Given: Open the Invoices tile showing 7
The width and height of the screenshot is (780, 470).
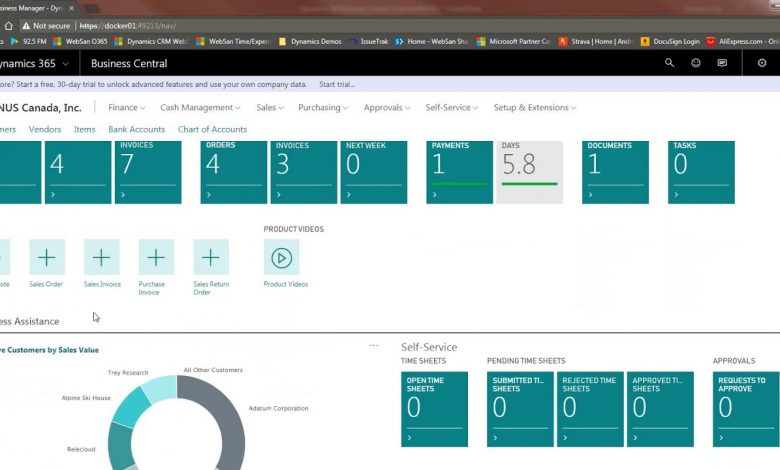Looking at the screenshot, I should pos(148,172).
